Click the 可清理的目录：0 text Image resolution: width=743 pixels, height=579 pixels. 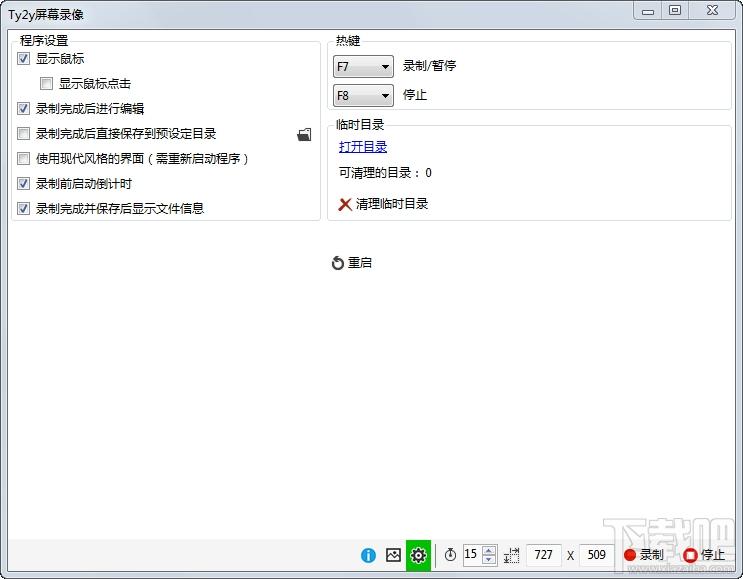tap(385, 173)
